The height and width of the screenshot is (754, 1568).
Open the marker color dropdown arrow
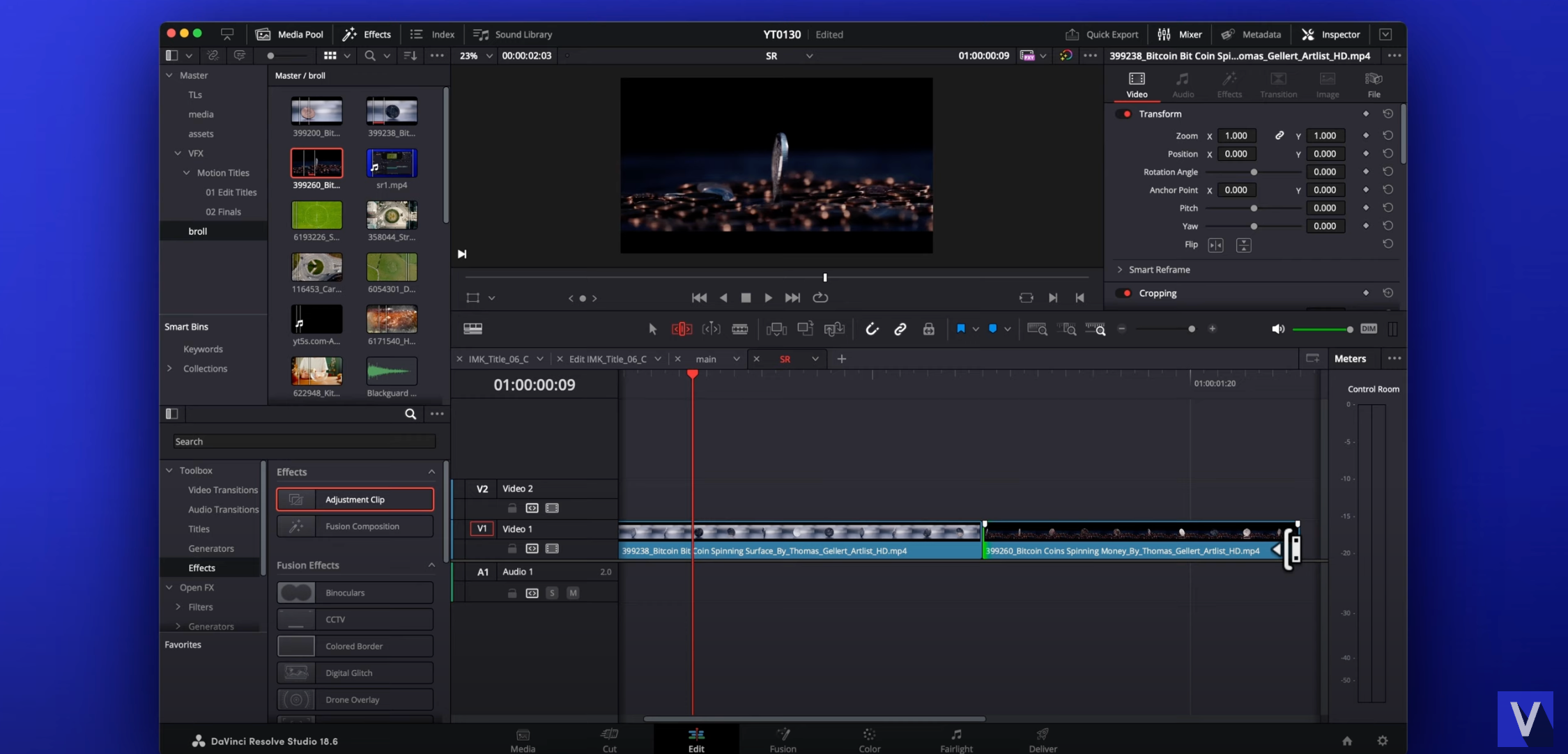(1008, 329)
